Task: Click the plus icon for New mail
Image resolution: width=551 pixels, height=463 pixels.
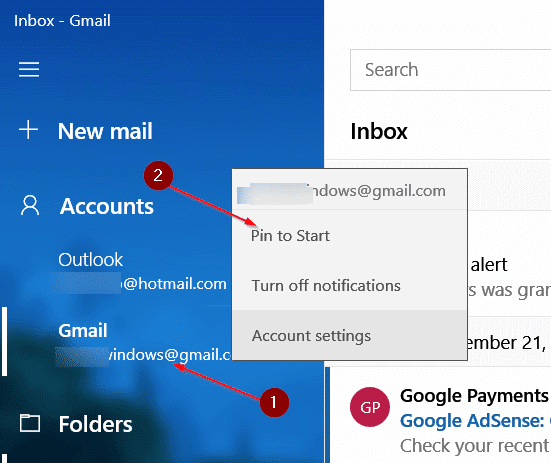Action: click(x=28, y=130)
